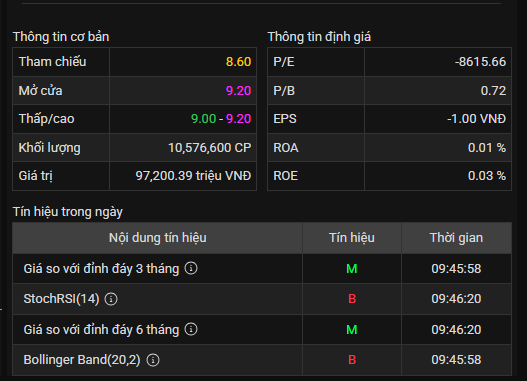Viewport: 527px width, 381px height.
Task: Select the Thời gian column header
Action: point(456,238)
